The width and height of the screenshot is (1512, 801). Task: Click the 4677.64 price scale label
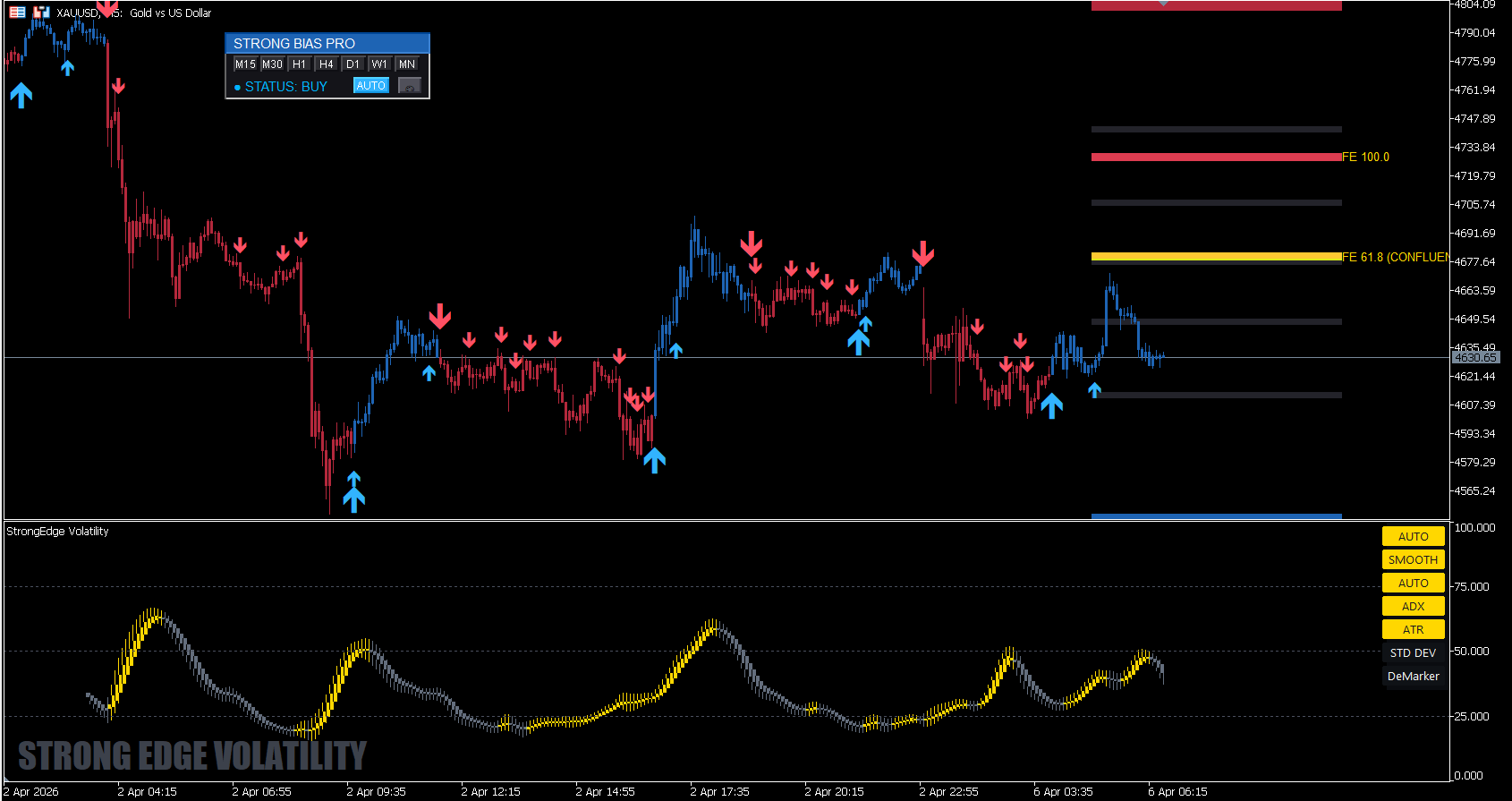coord(1475,261)
